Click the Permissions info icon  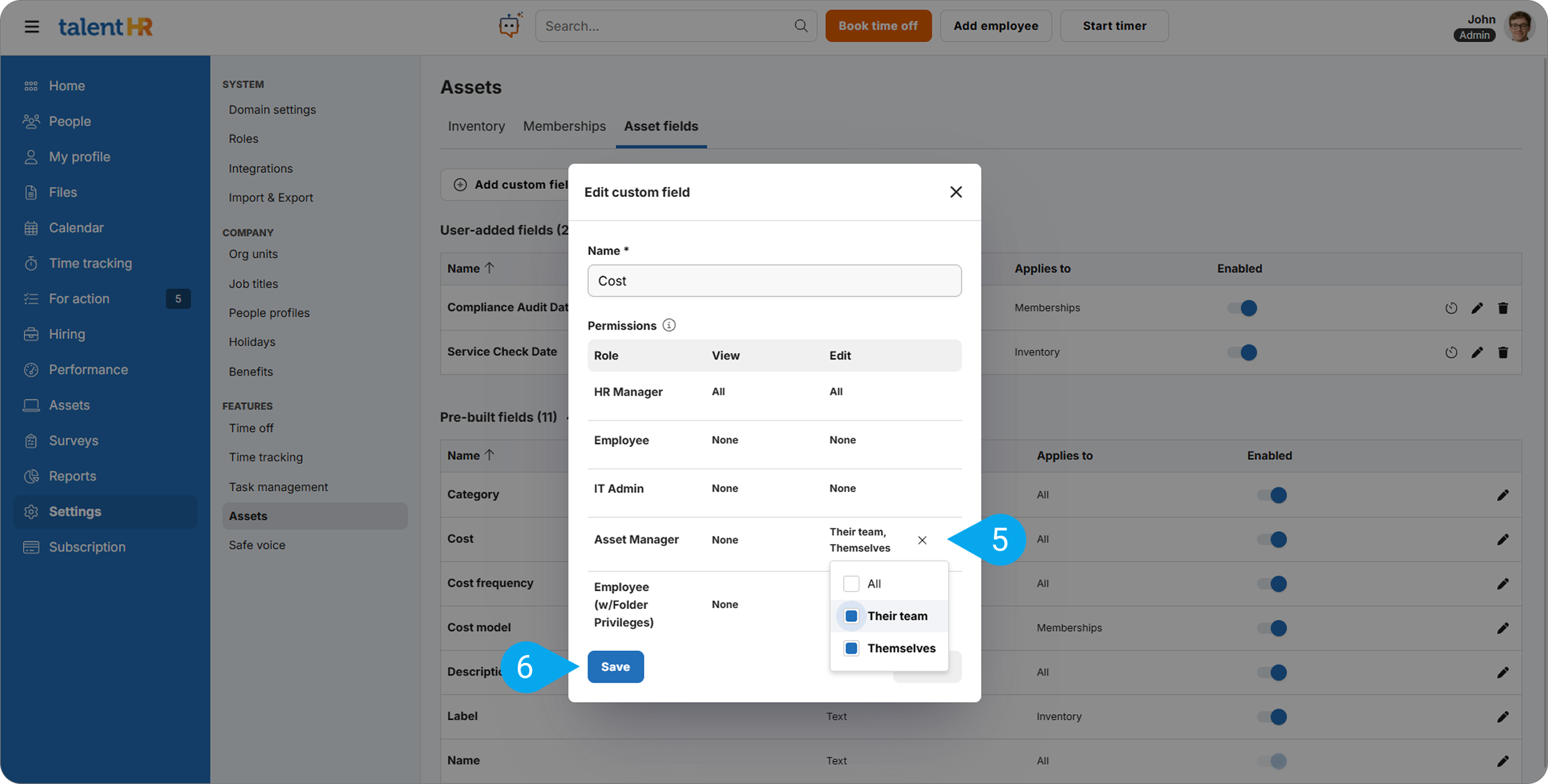(x=668, y=325)
